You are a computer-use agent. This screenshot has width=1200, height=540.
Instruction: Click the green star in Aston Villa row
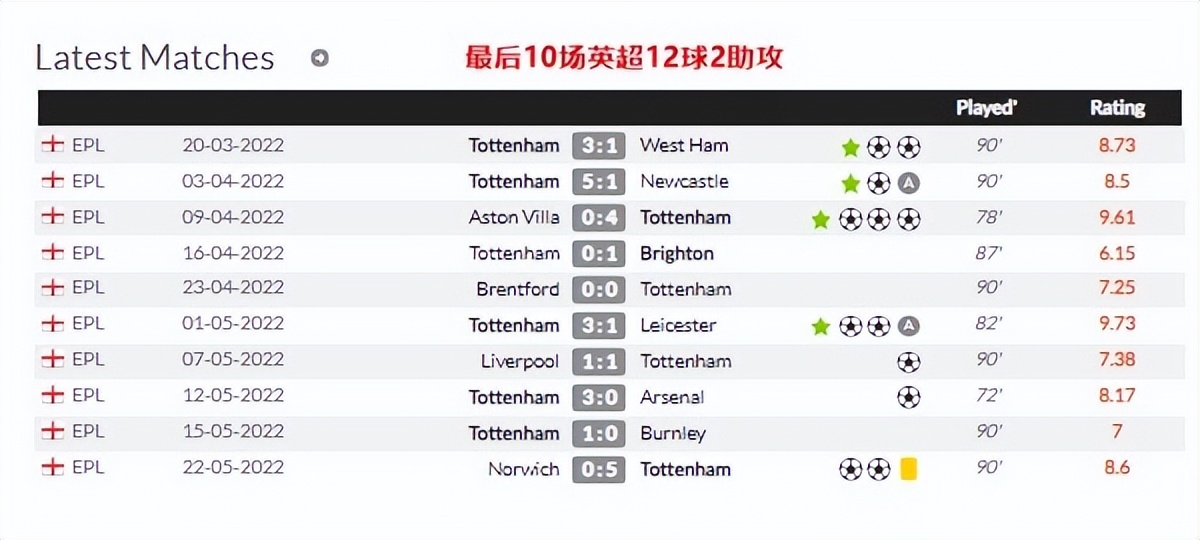click(821, 220)
